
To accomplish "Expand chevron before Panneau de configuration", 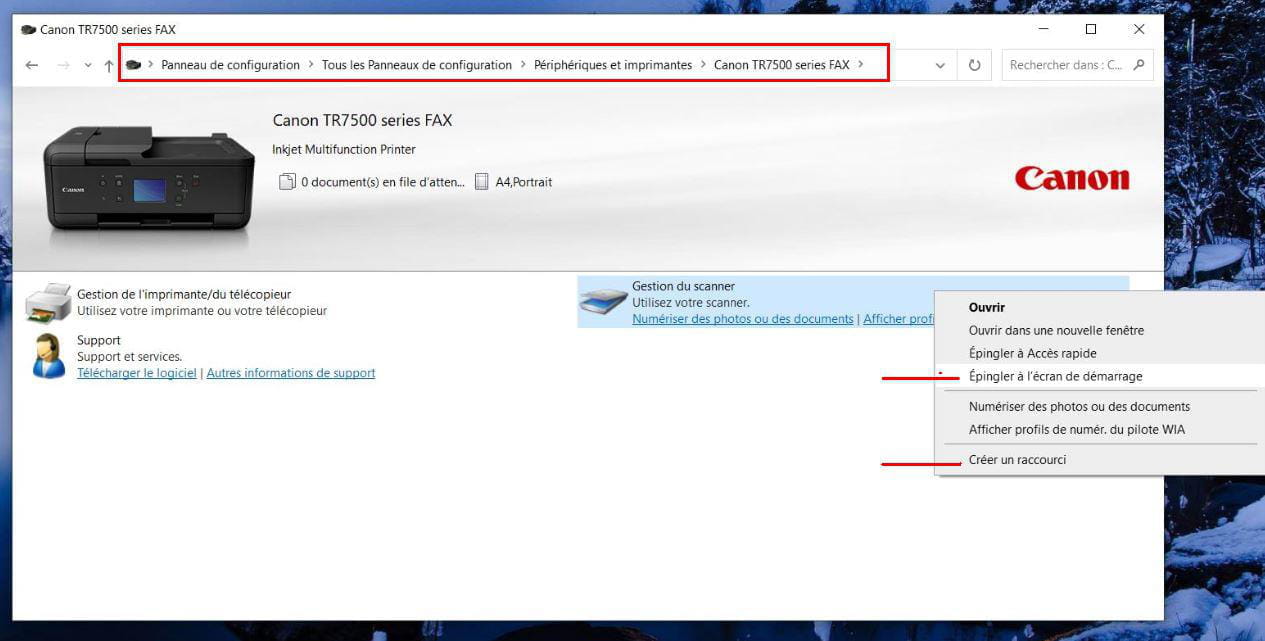I will (151, 65).
